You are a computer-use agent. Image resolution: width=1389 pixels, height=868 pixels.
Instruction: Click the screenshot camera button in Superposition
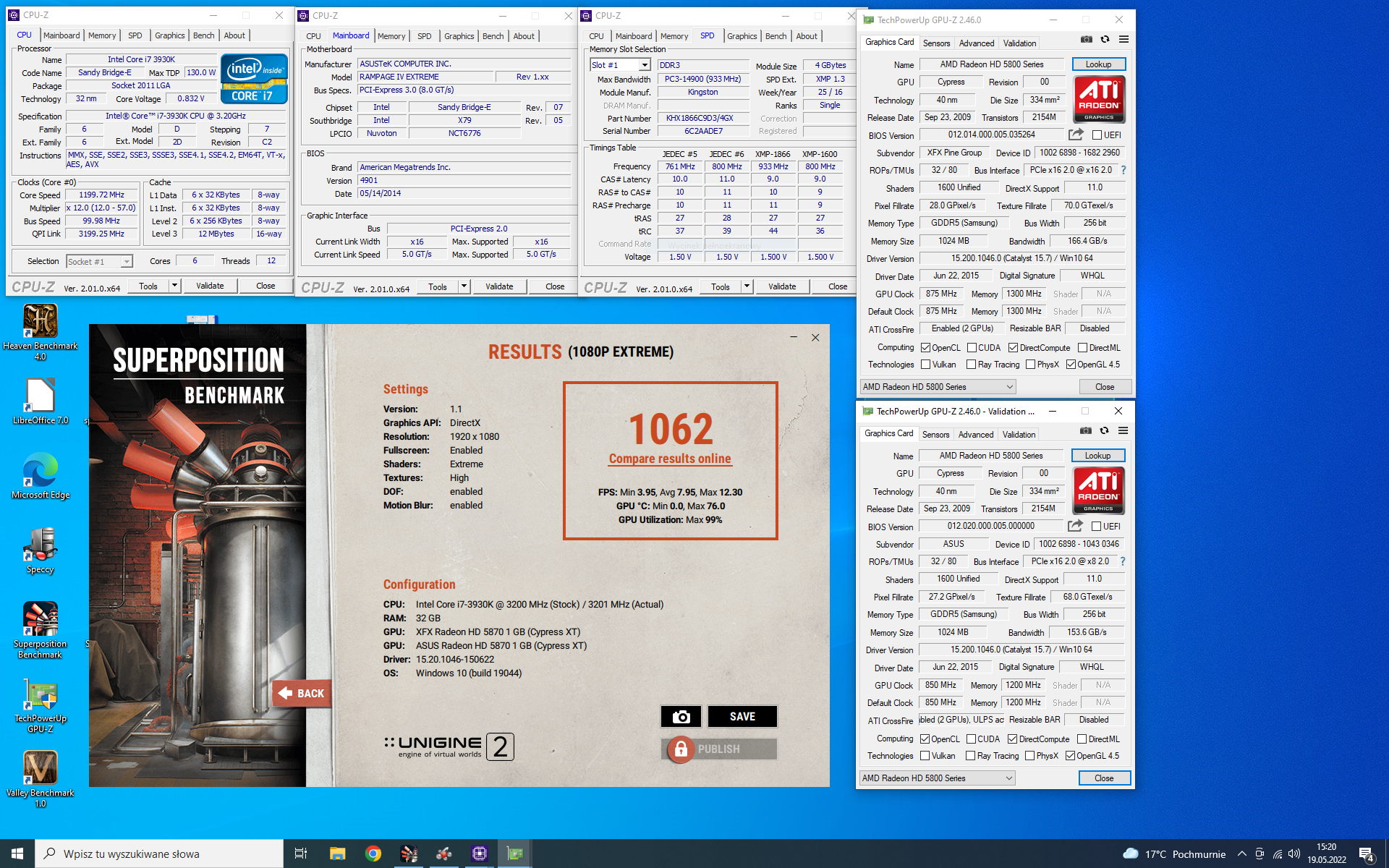coord(681,717)
